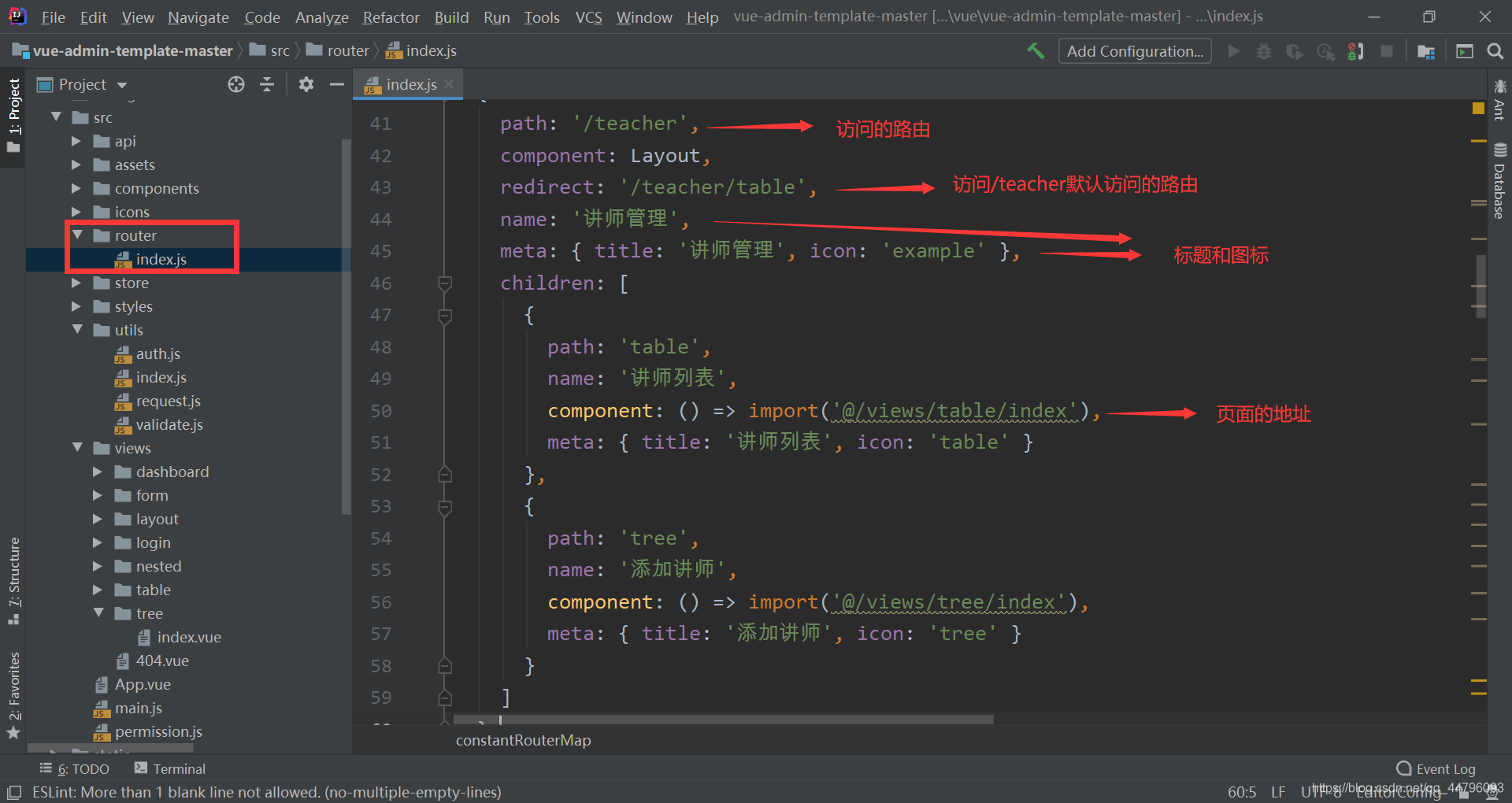Open Project panel settings gear

306,84
